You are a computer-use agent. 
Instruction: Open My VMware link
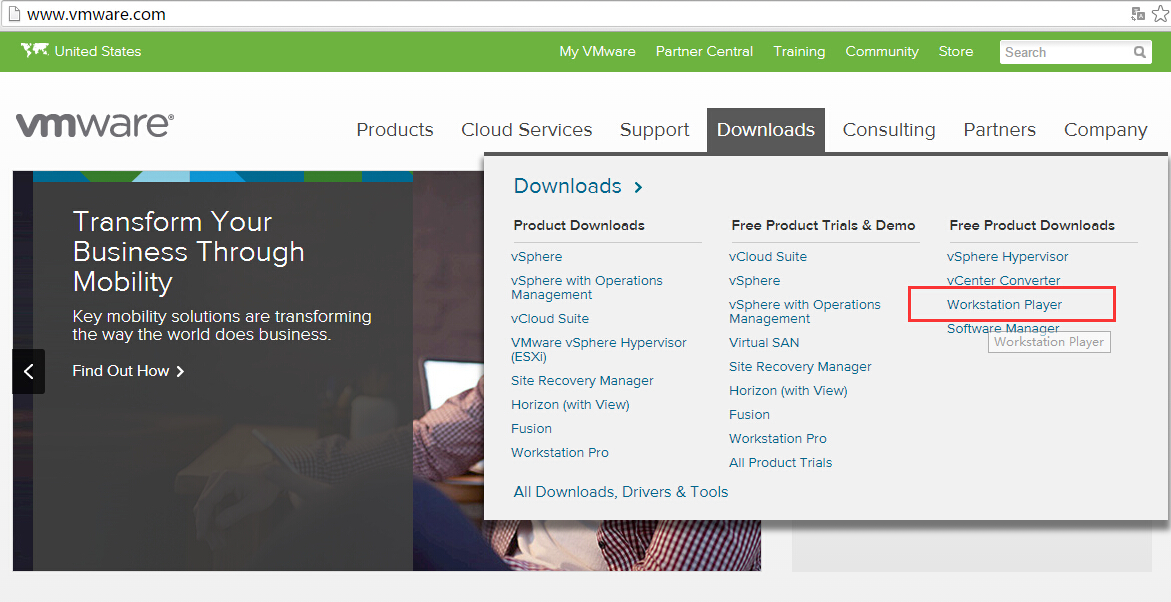(x=597, y=52)
